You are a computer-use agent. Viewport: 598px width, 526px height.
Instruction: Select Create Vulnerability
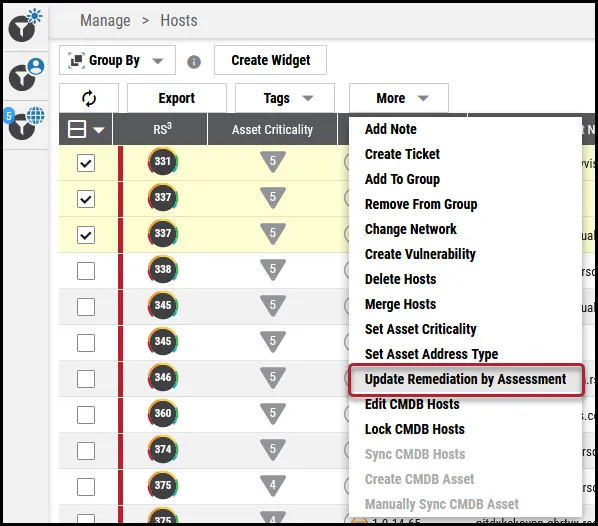(x=420, y=254)
